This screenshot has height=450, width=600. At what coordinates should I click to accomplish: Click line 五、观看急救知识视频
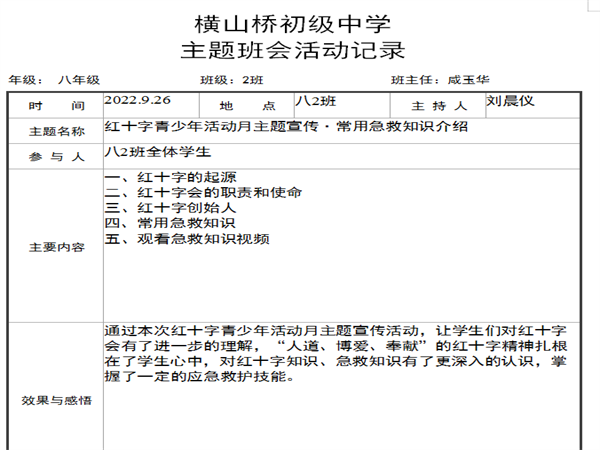click(187, 239)
